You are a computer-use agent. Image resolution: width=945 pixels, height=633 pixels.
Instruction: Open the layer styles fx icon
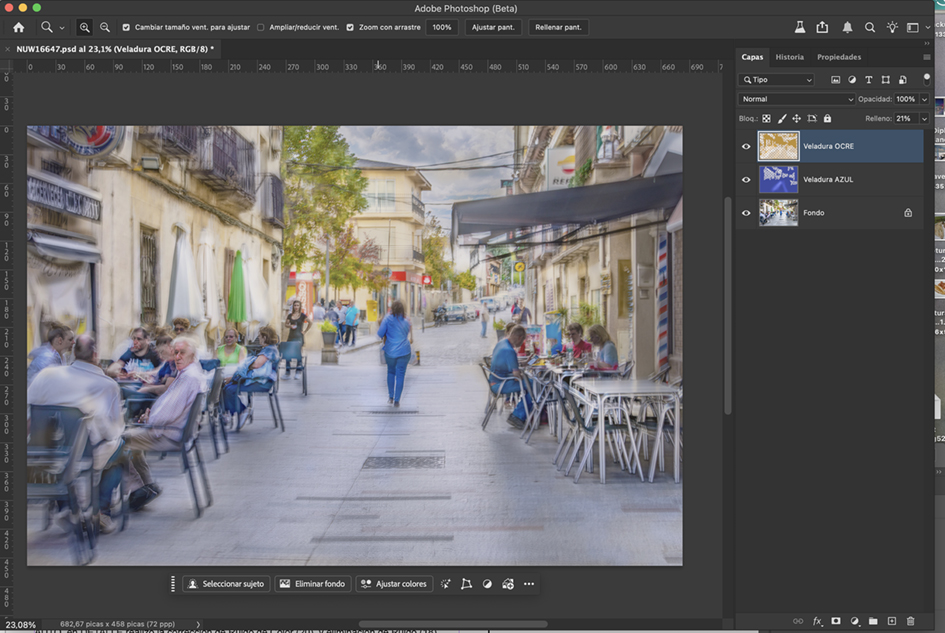click(x=817, y=621)
